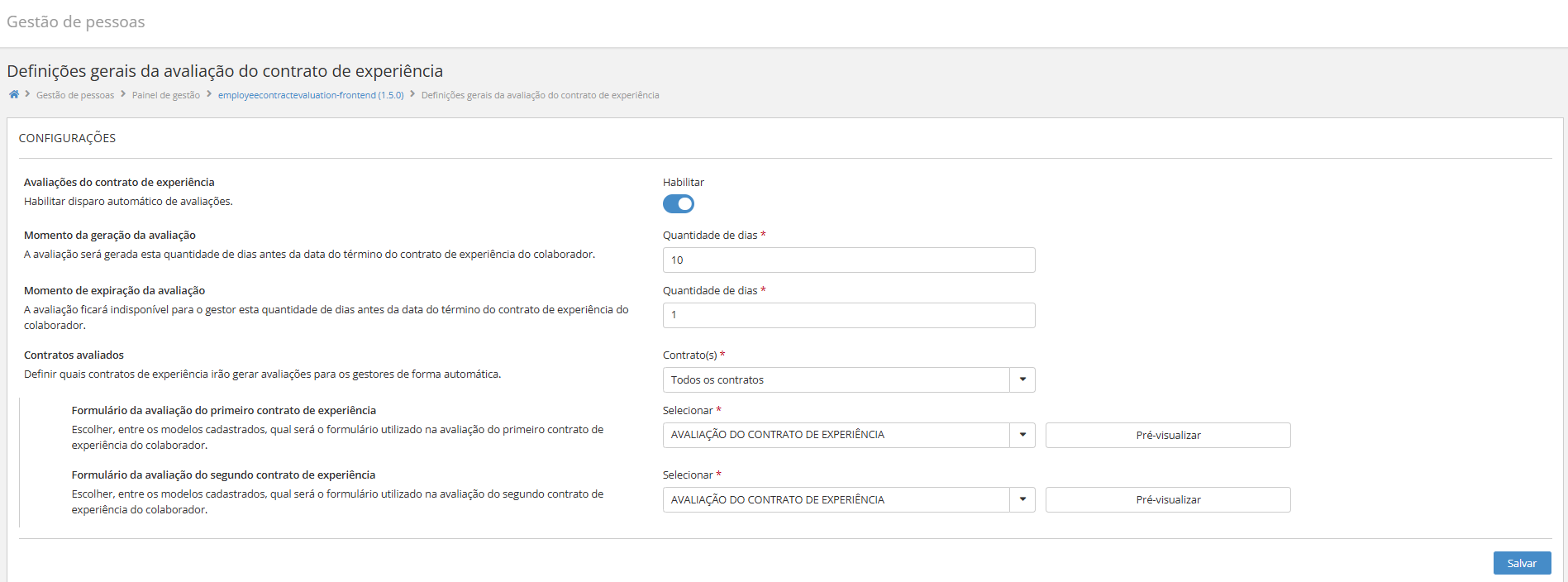Disable the Habilitar evaluation toggle
Image resolution: width=1568 pixels, height=582 pixels.
pos(679,204)
